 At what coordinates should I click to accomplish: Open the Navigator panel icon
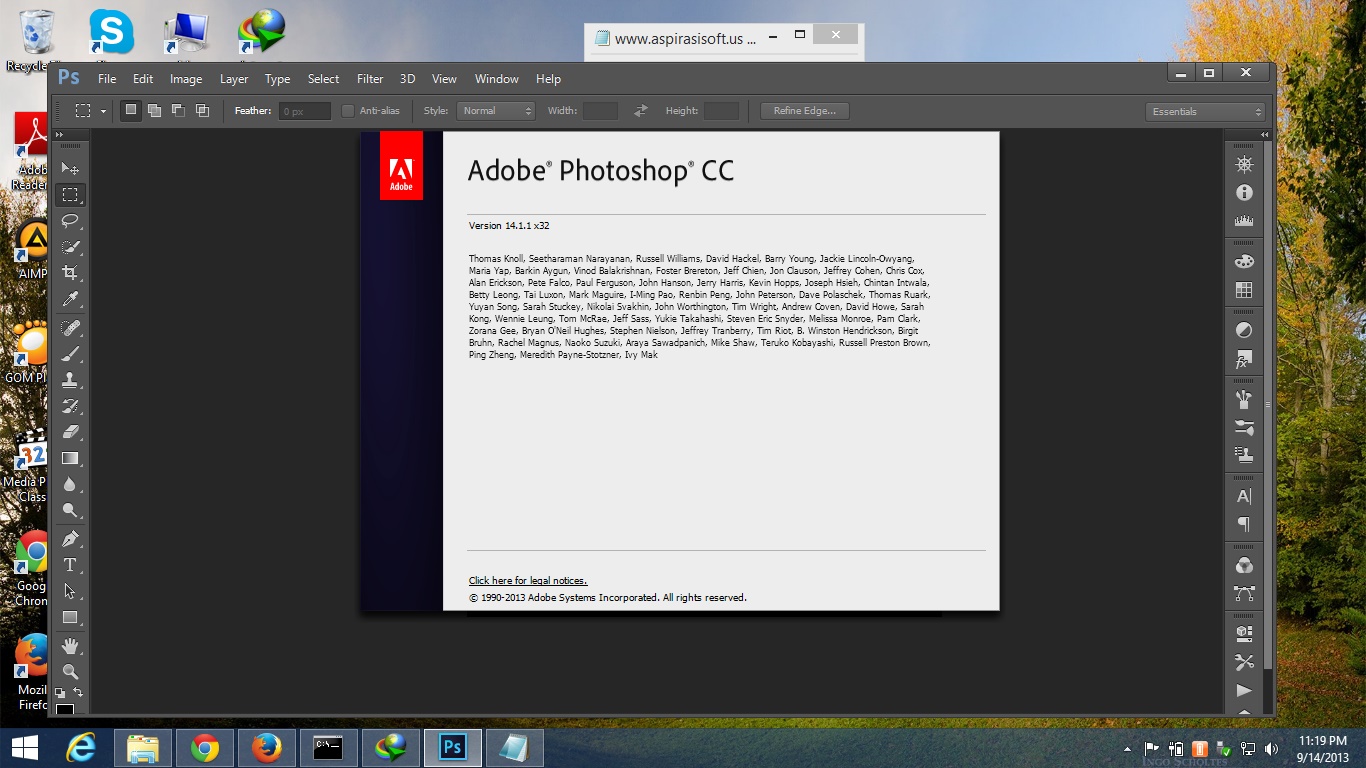pos(1244,165)
